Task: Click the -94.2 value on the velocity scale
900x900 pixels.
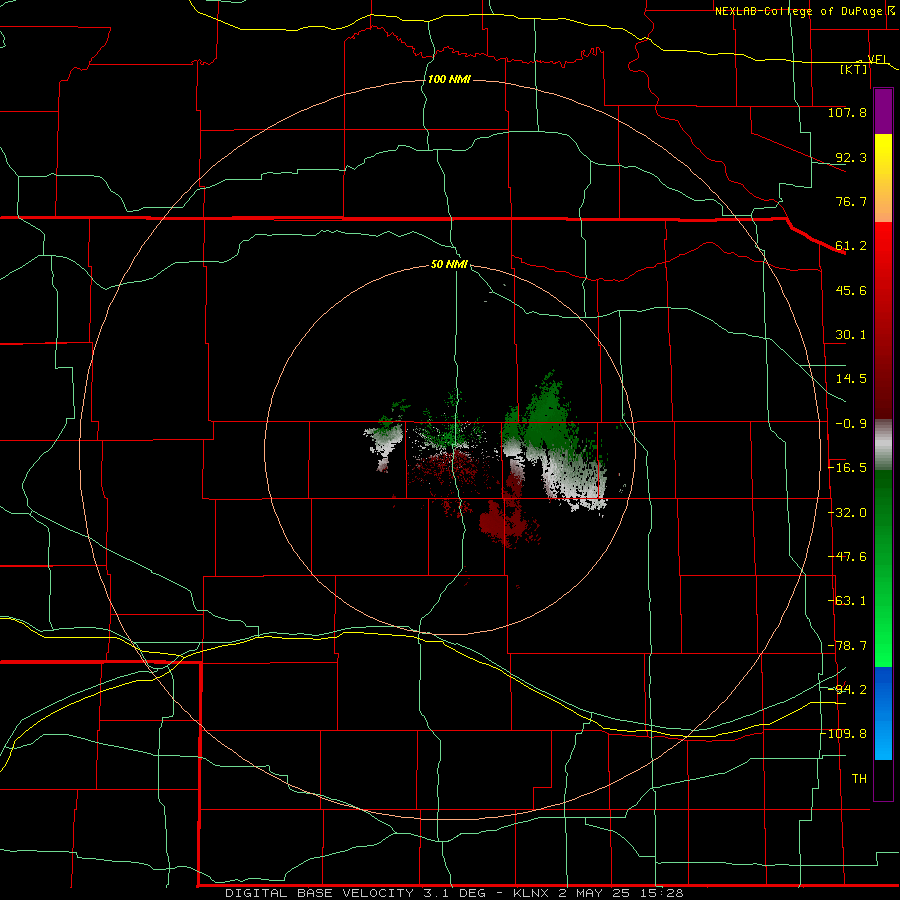Action: point(847,689)
